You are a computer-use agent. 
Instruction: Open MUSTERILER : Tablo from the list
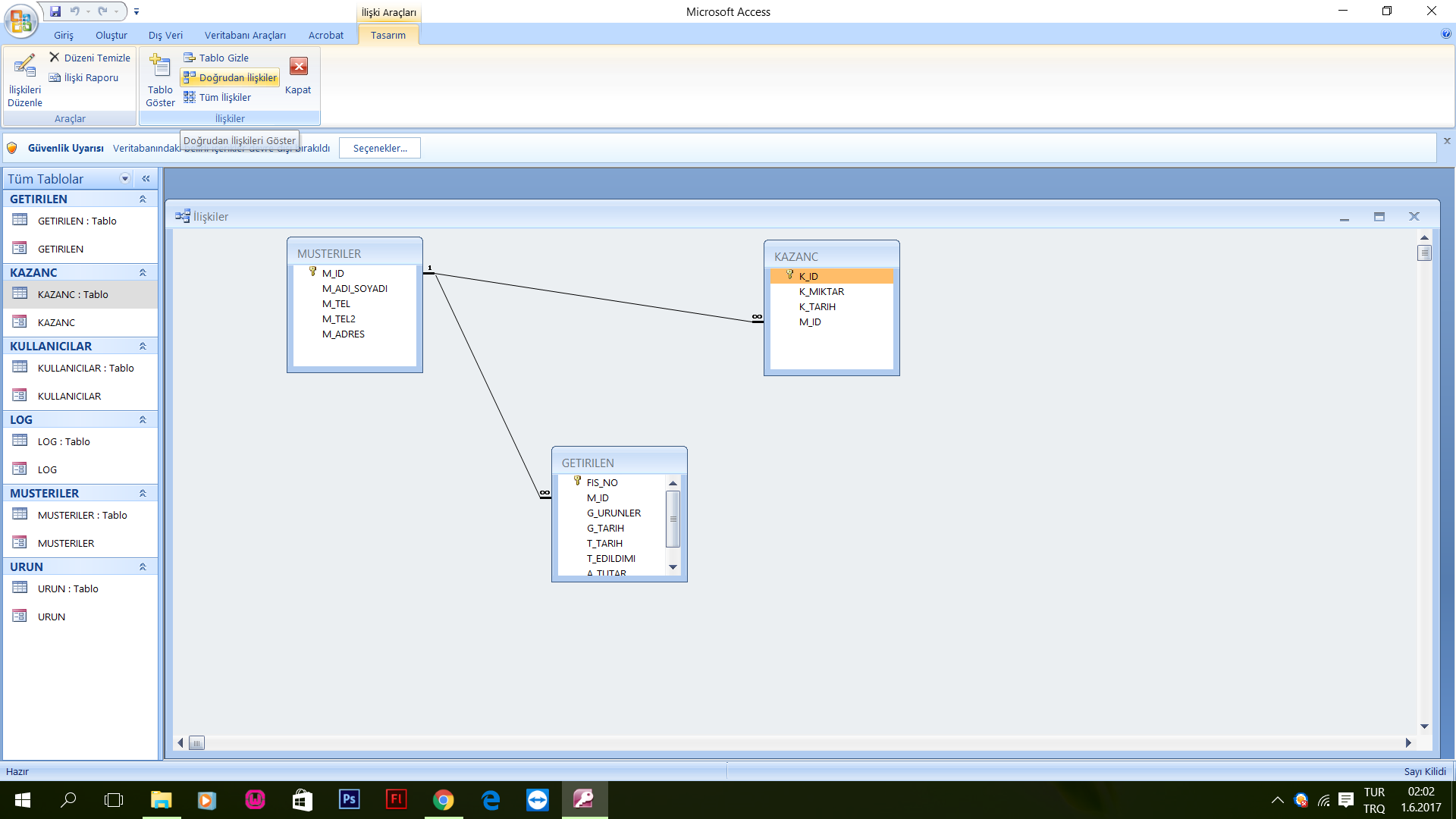pyautogui.click(x=82, y=515)
